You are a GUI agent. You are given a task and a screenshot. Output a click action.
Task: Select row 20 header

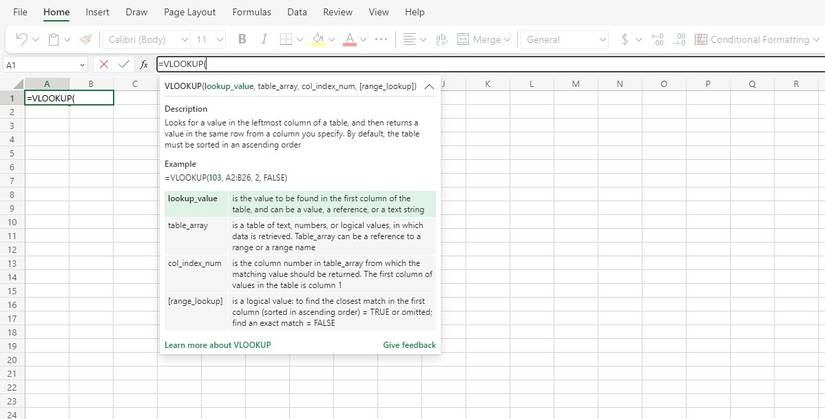tap(12, 360)
